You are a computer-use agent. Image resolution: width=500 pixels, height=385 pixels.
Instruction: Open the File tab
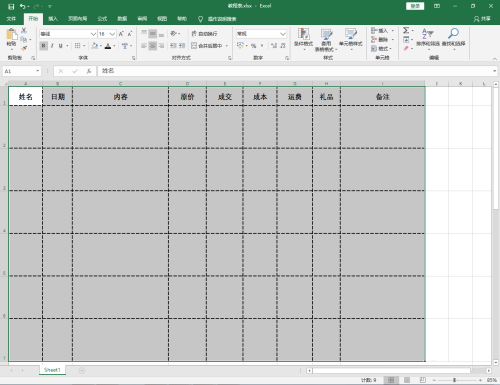11,19
